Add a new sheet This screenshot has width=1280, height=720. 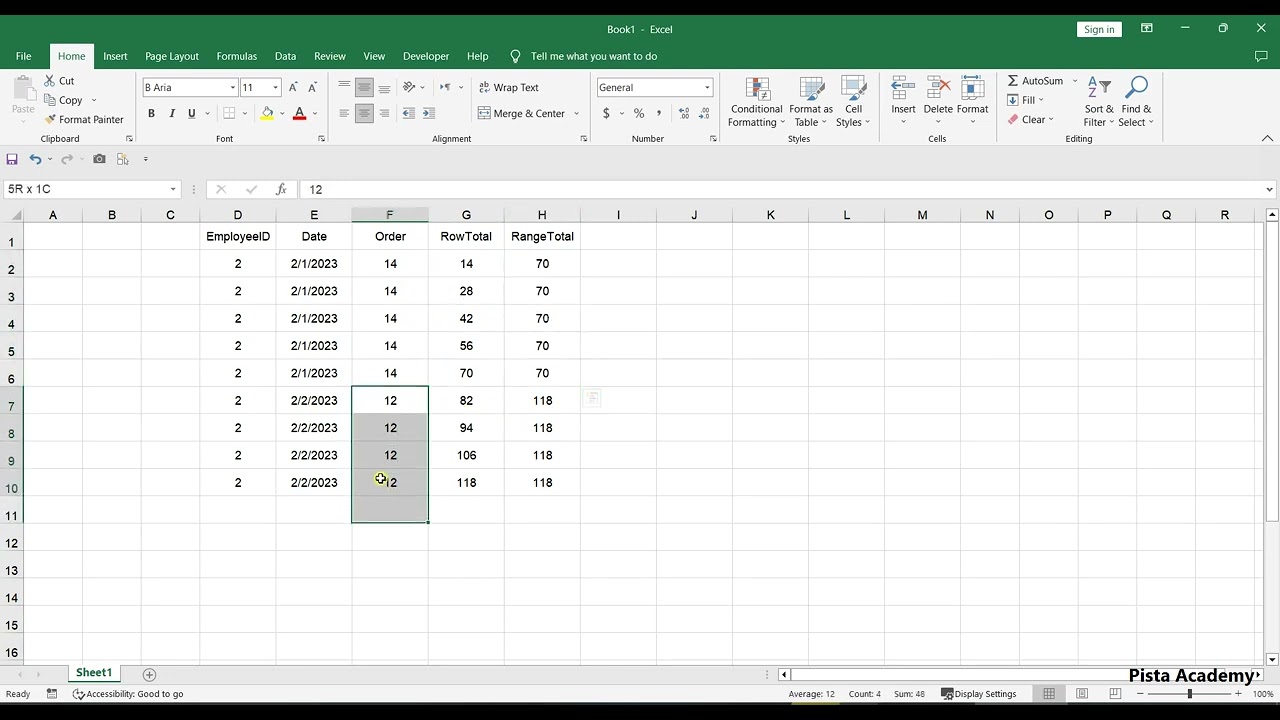click(149, 674)
